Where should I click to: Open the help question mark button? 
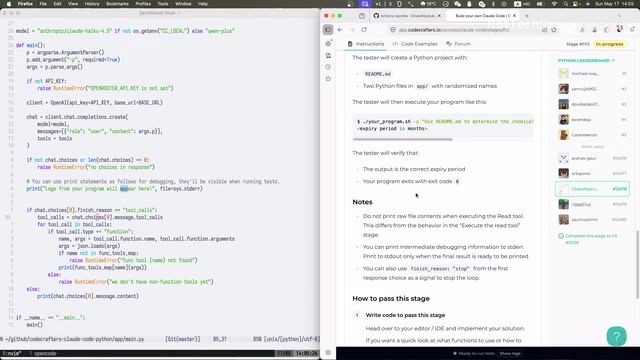tap(616, 336)
